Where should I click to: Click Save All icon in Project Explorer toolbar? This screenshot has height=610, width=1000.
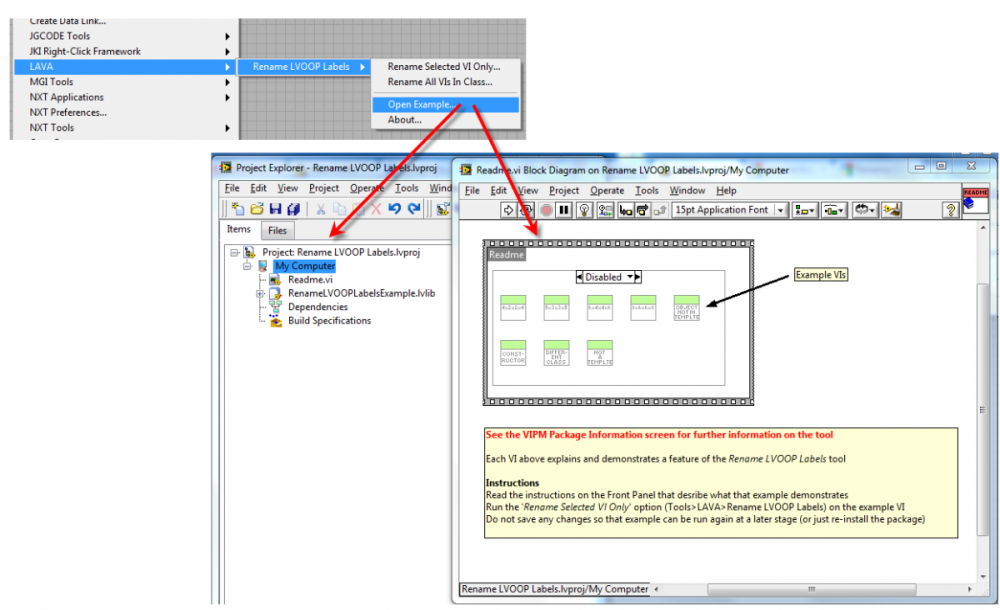click(x=294, y=209)
